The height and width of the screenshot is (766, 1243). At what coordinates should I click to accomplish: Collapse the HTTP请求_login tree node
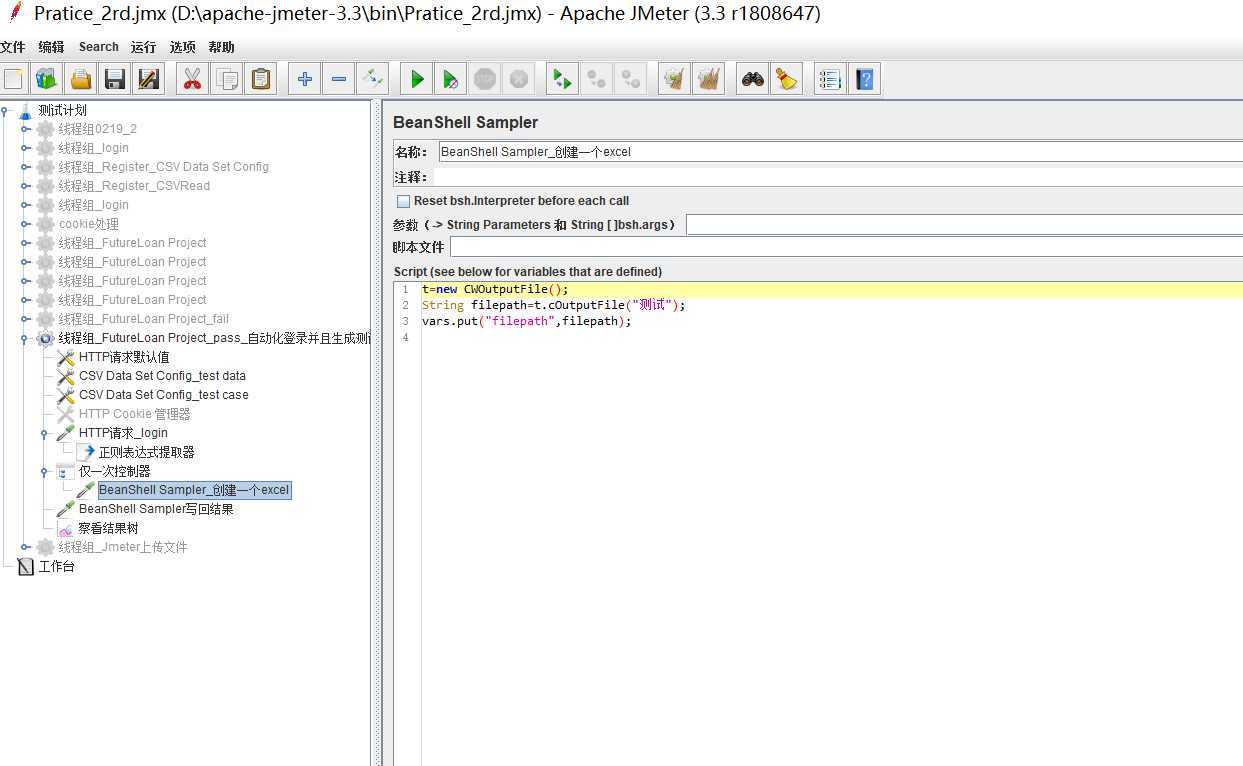(44, 434)
